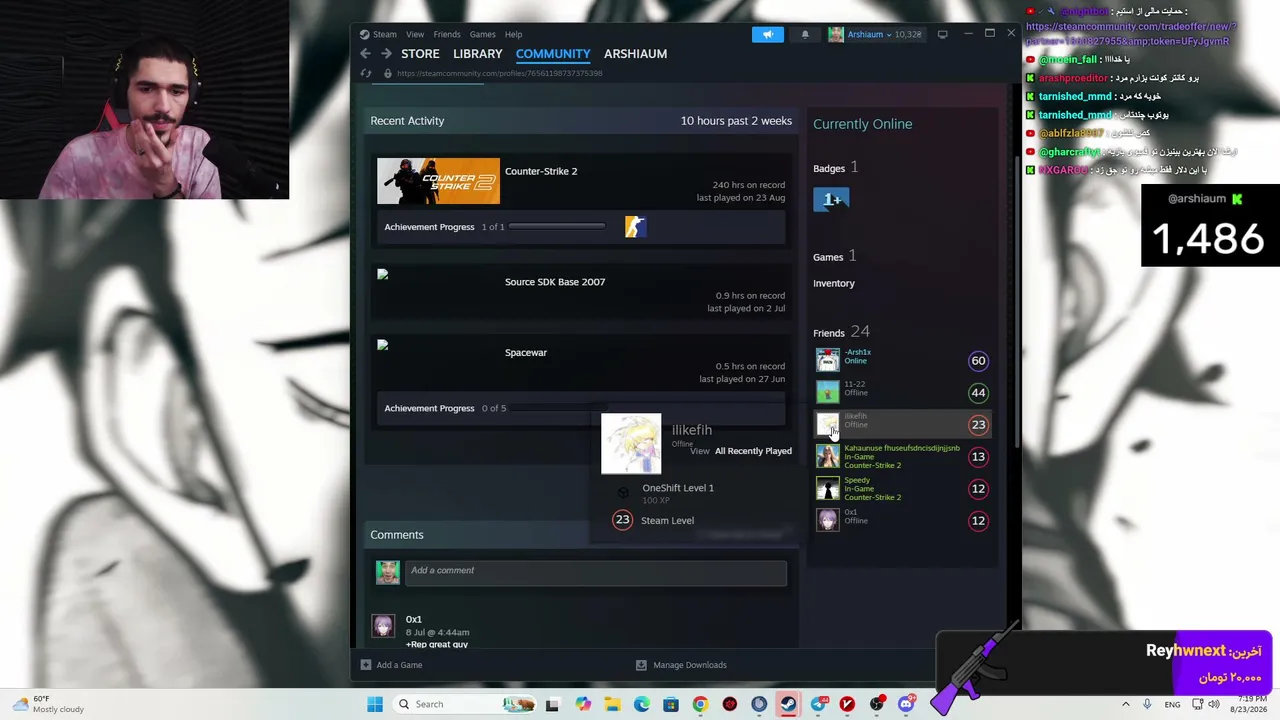Click the microphone tray icon
Viewport: 1280px width, 720px height.
1147,704
